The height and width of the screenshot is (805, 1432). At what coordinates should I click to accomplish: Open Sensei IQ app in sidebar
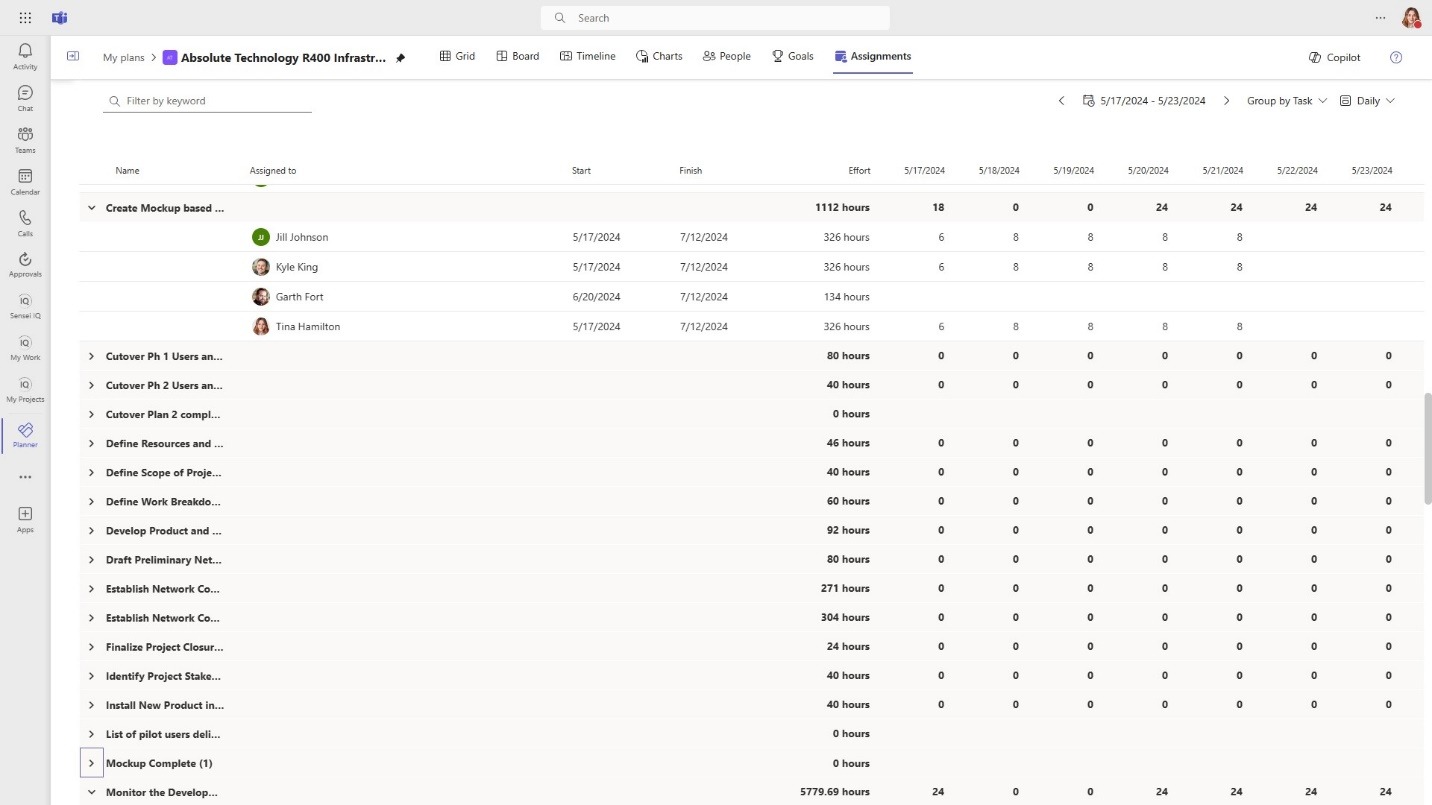click(25, 306)
